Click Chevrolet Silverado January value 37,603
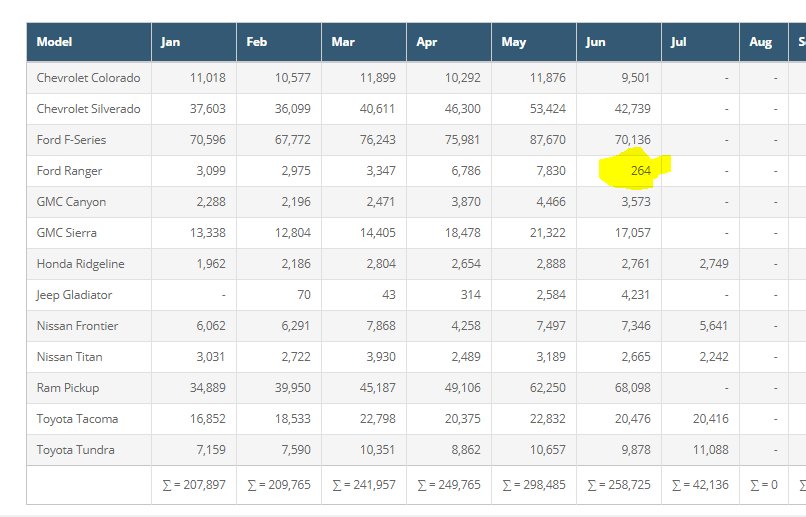This screenshot has width=806, height=517. click(208, 109)
